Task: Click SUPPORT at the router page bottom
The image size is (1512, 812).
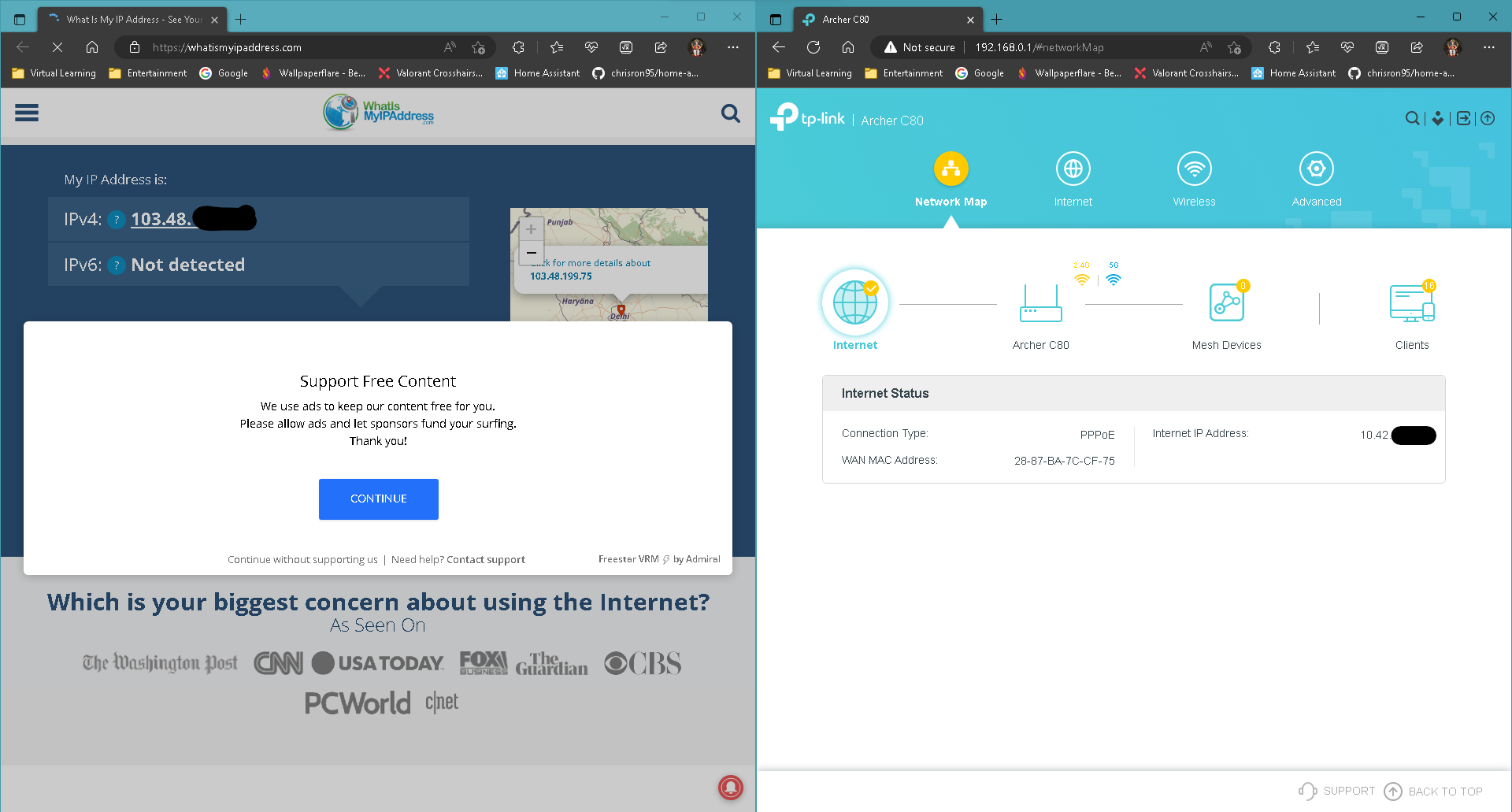Action: (1337, 791)
